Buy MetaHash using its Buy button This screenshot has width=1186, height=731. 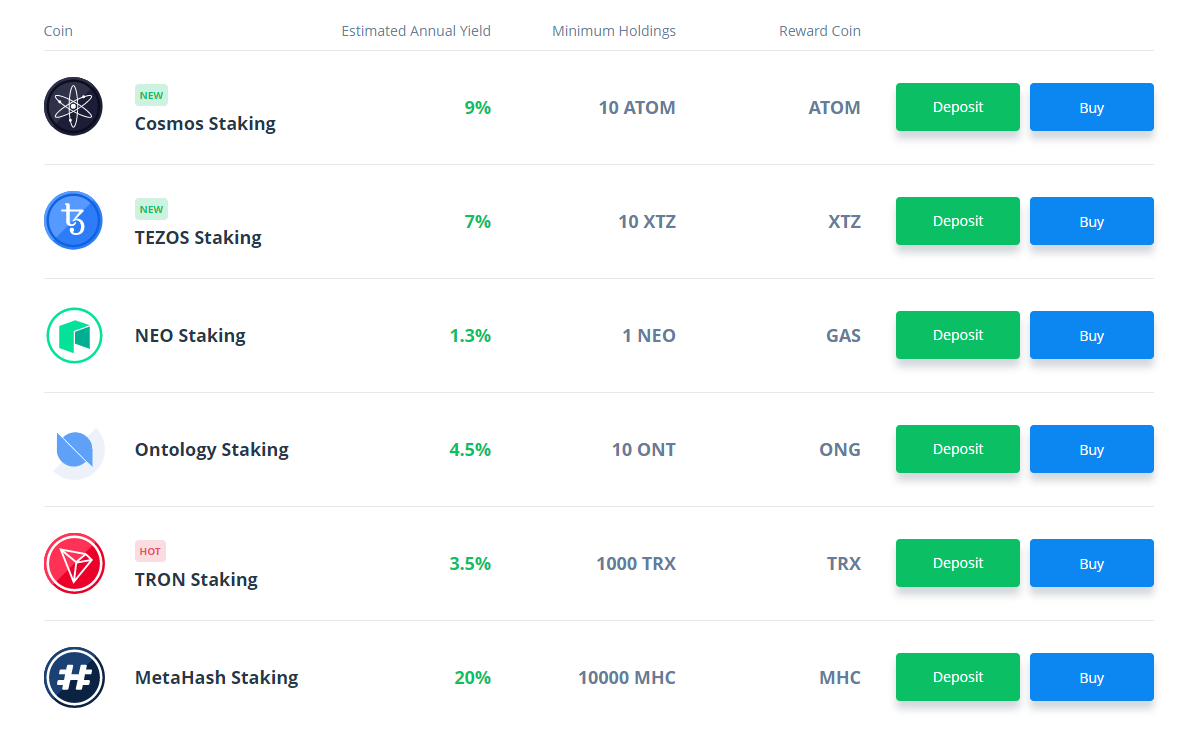coord(1091,677)
